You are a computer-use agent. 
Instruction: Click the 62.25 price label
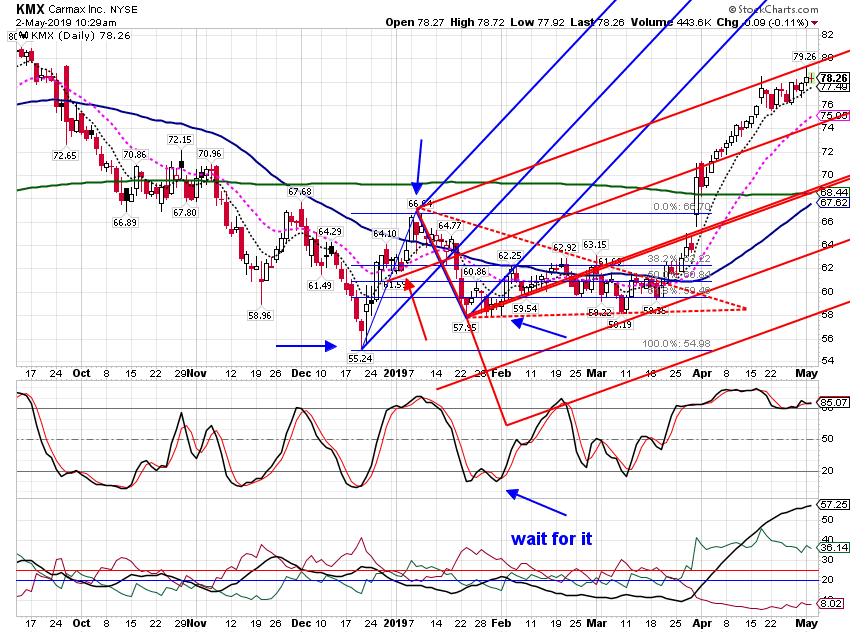(x=510, y=255)
